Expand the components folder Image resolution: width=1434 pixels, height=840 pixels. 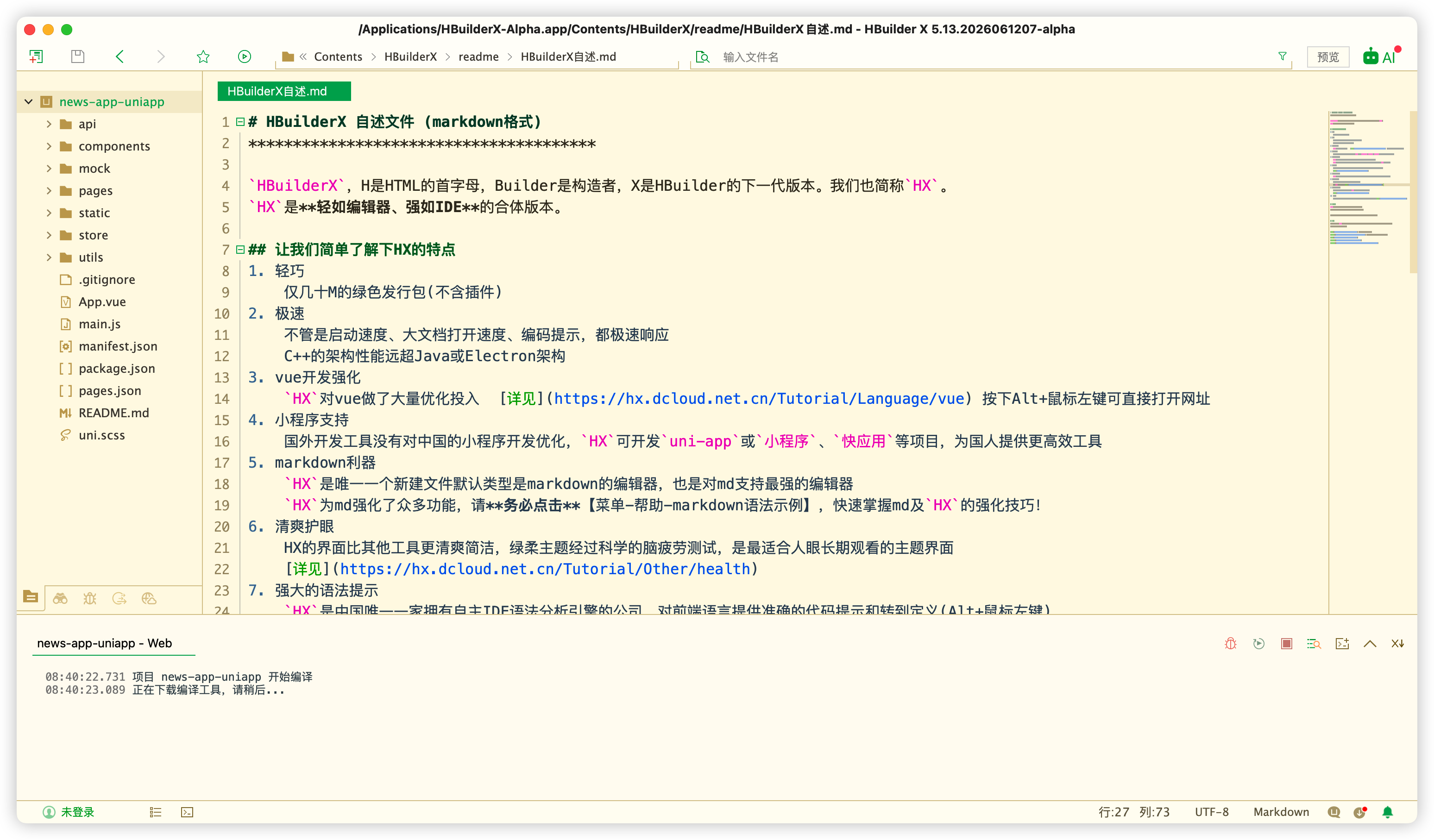tap(49, 146)
